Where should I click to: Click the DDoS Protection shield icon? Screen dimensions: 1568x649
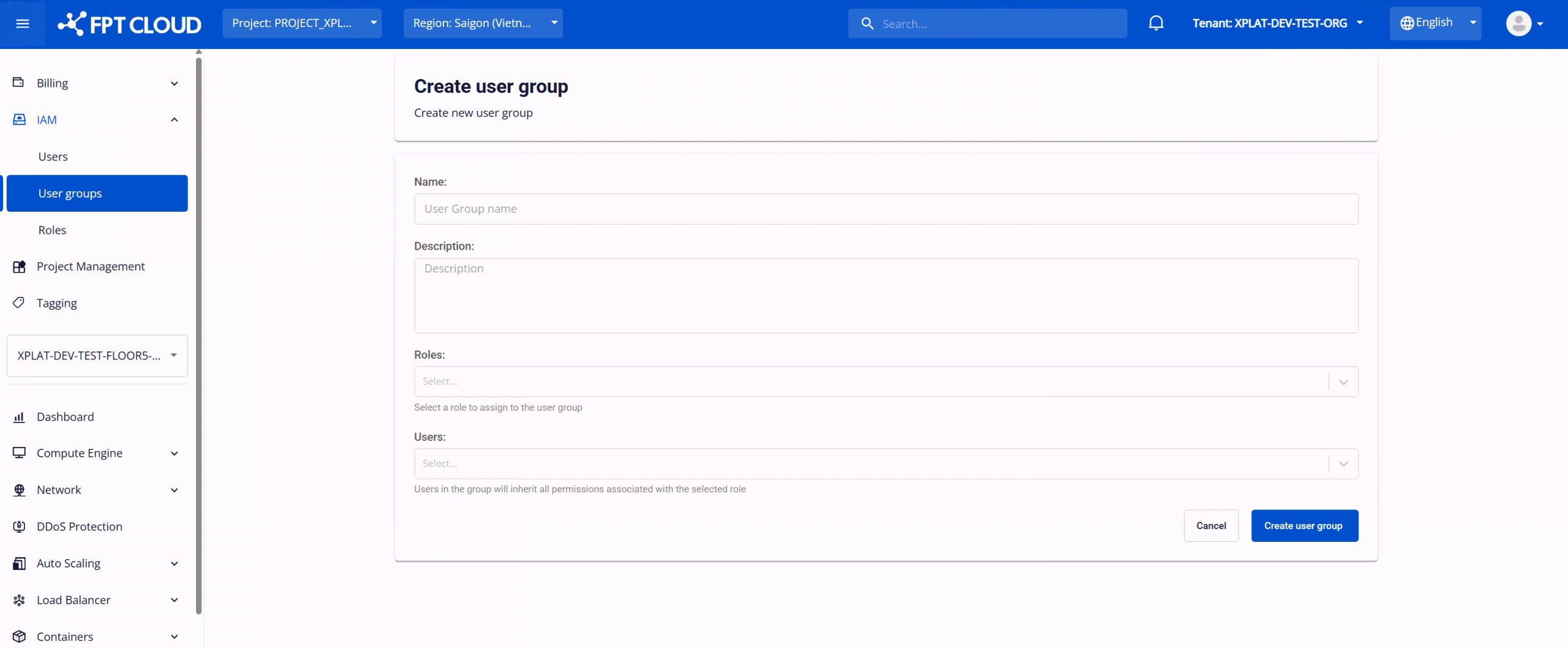click(19, 527)
